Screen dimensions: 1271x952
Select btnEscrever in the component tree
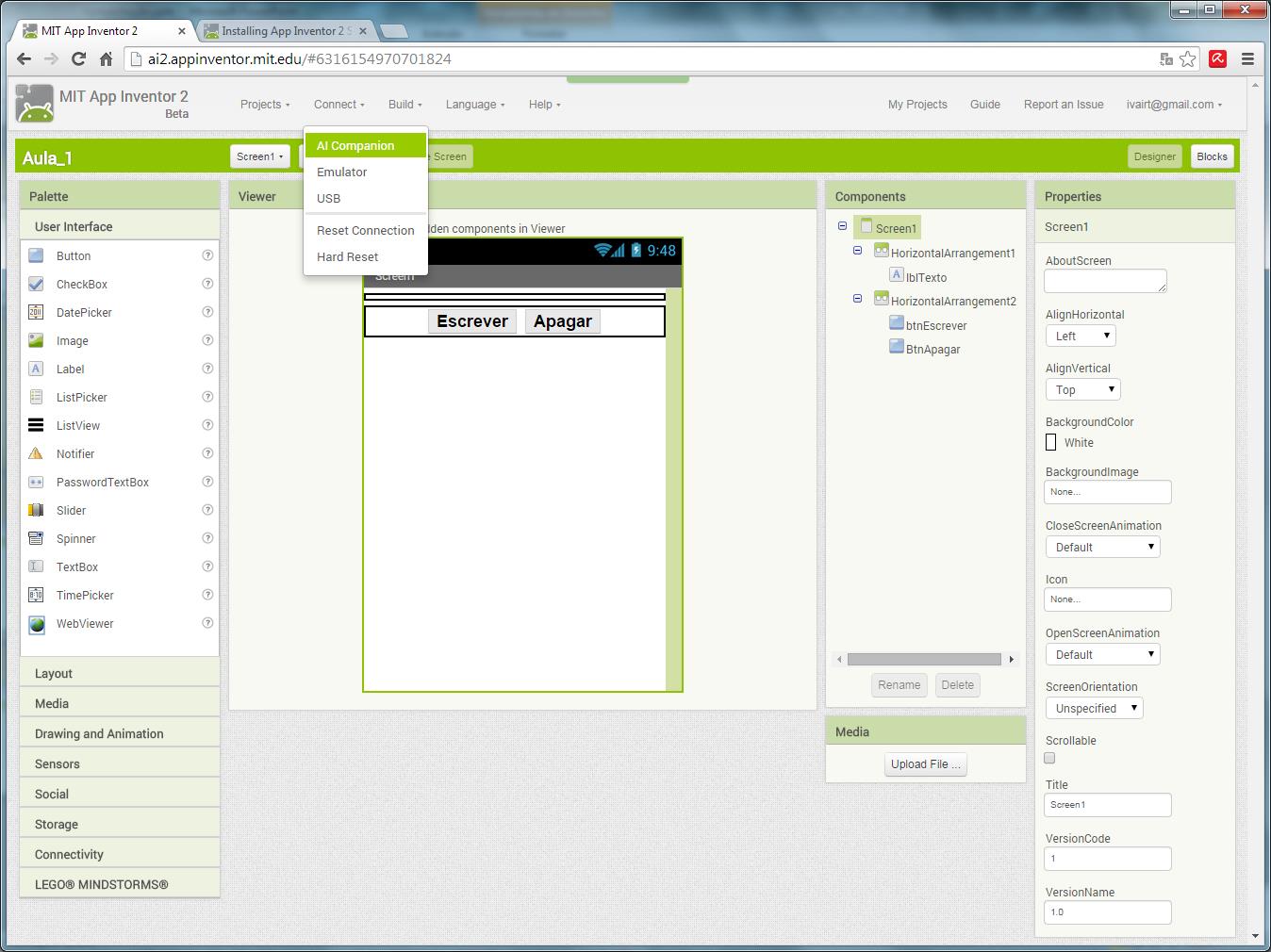(x=936, y=325)
